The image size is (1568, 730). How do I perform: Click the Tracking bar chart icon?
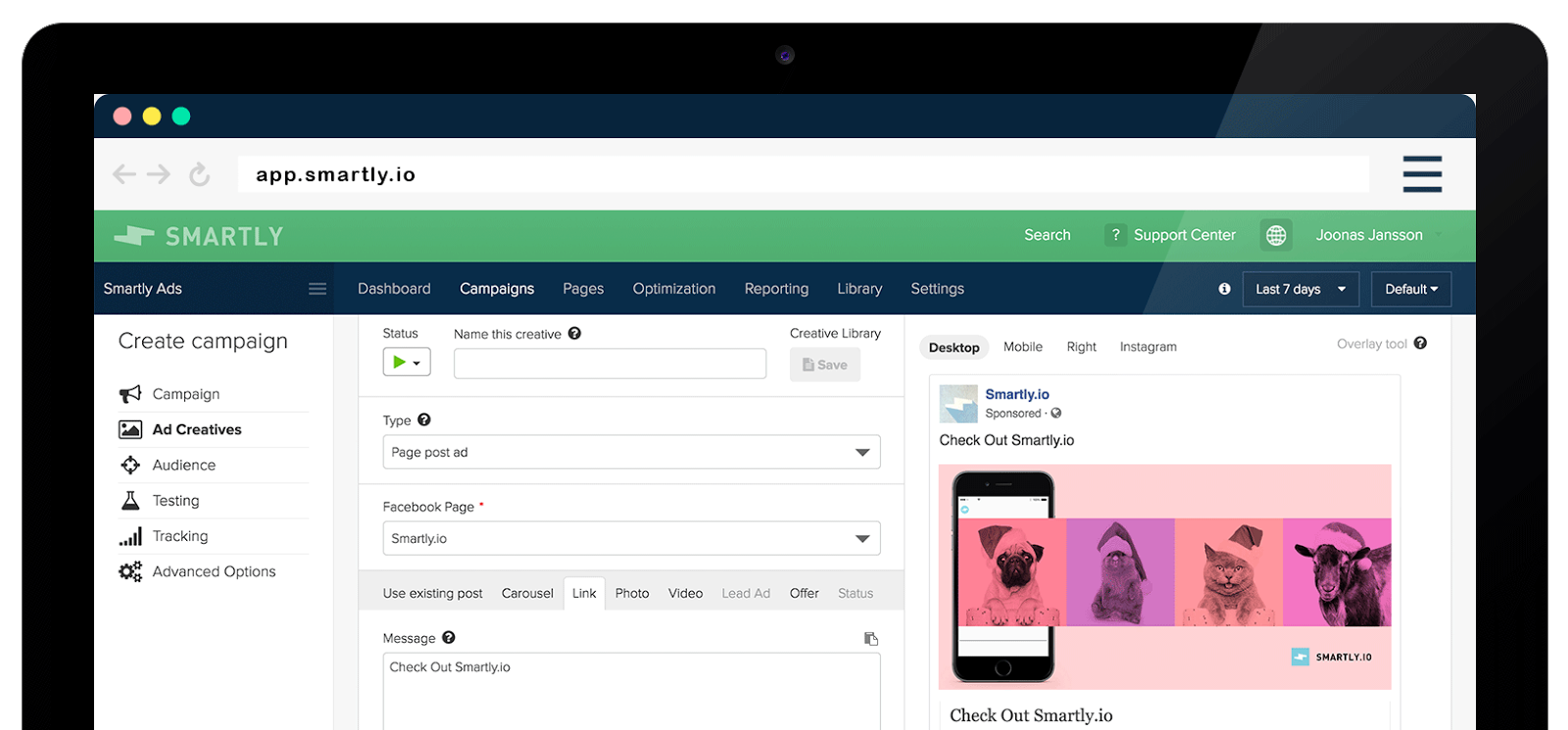coord(130,536)
